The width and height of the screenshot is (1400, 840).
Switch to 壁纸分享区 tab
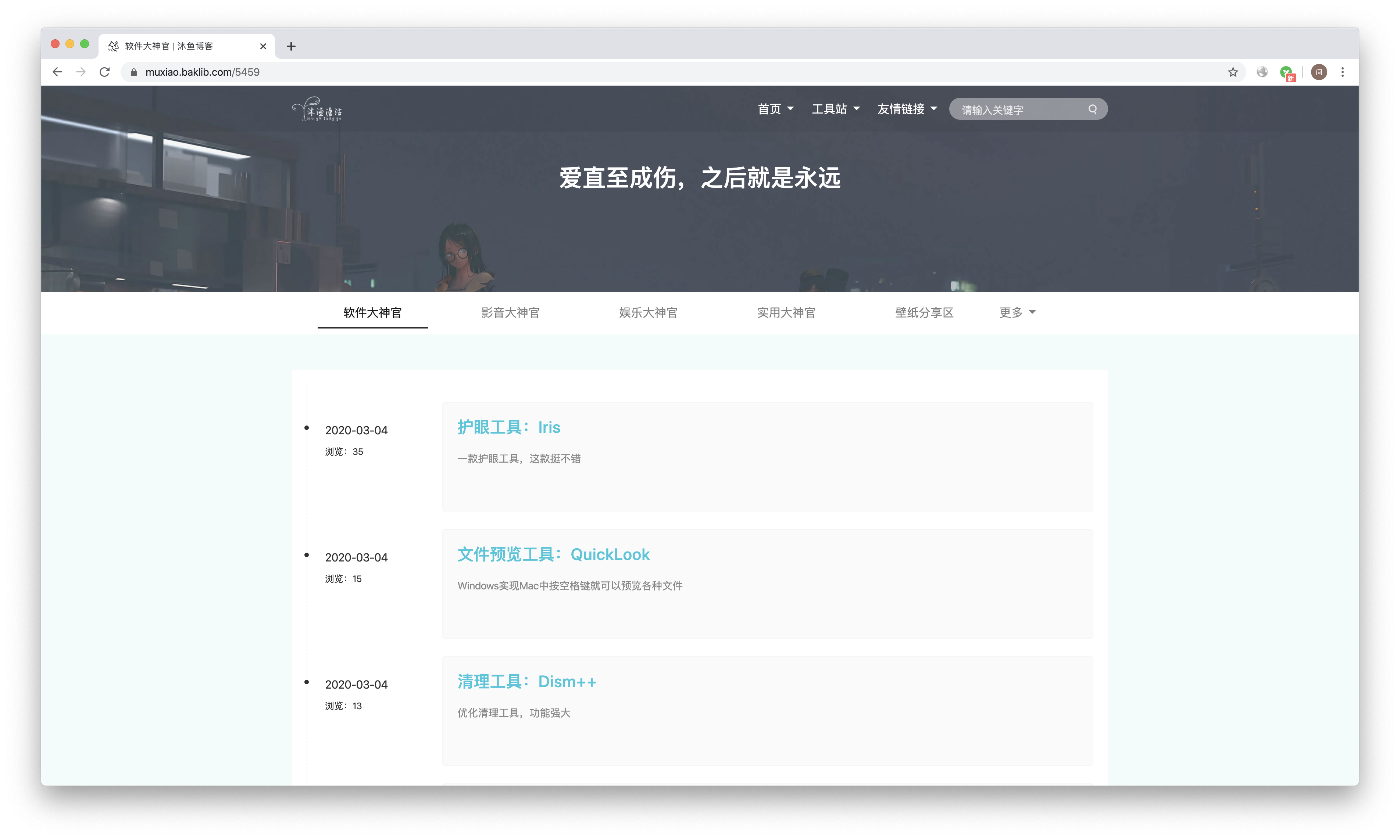tap(924, 312)
